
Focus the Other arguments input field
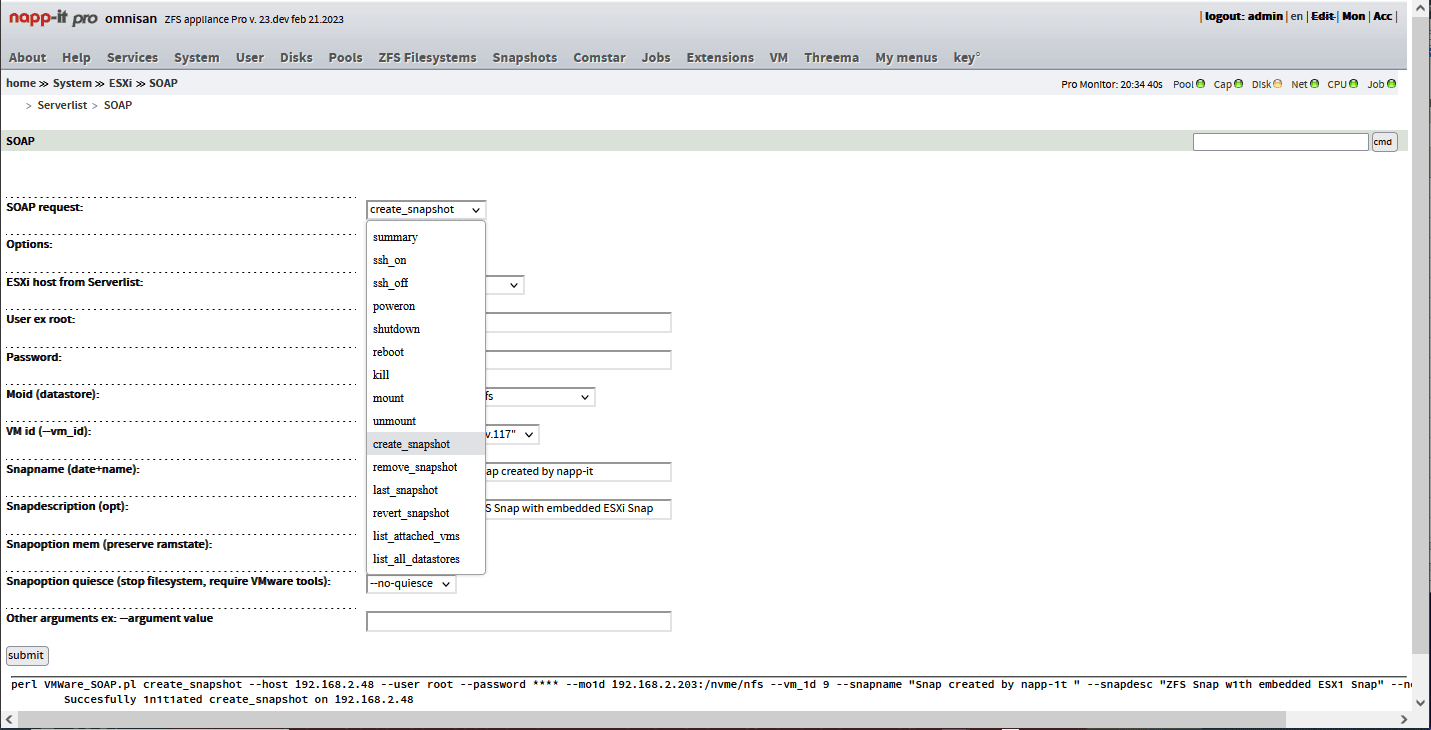click(519, 622)
